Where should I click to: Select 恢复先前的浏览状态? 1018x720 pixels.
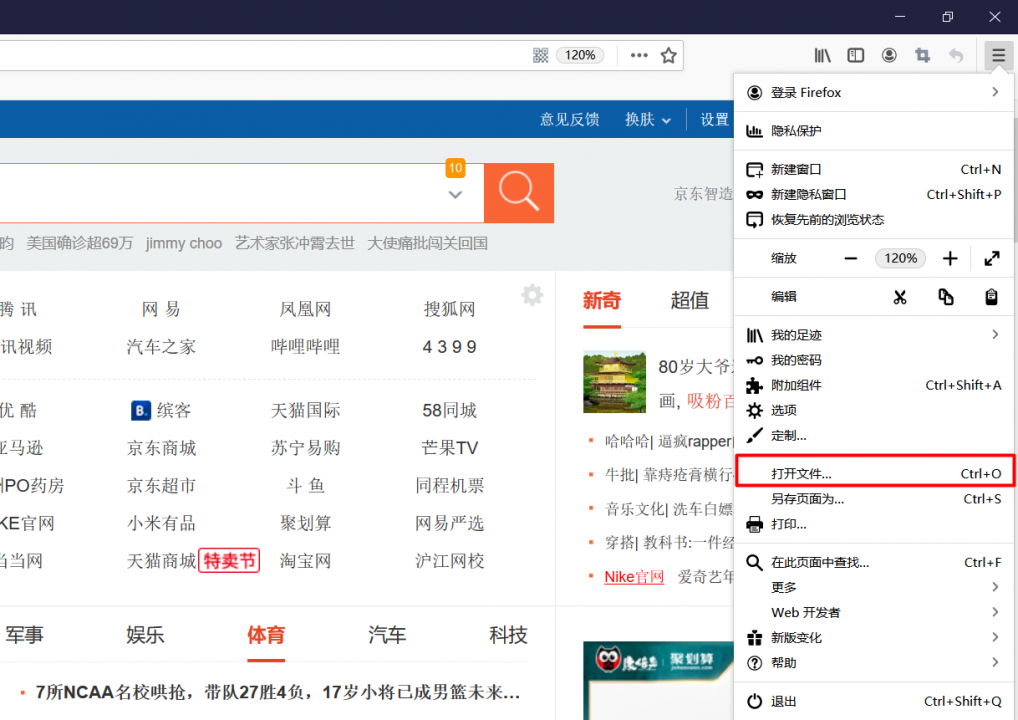(874, 220)
